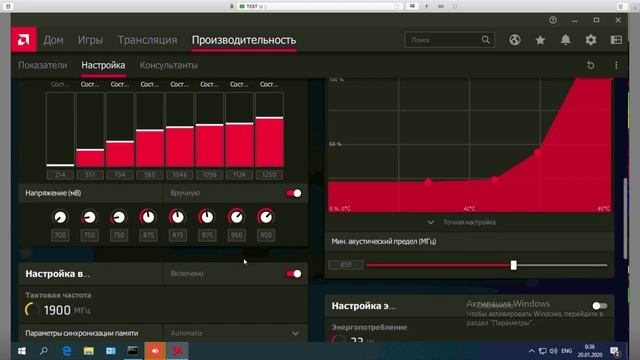Open the command prompt taskbar icon

point(133,351)
